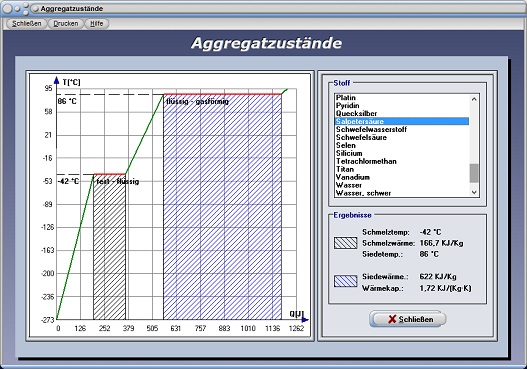Open the Drucken menu
Screen dimensions: 527x369
tap(66, 24)
